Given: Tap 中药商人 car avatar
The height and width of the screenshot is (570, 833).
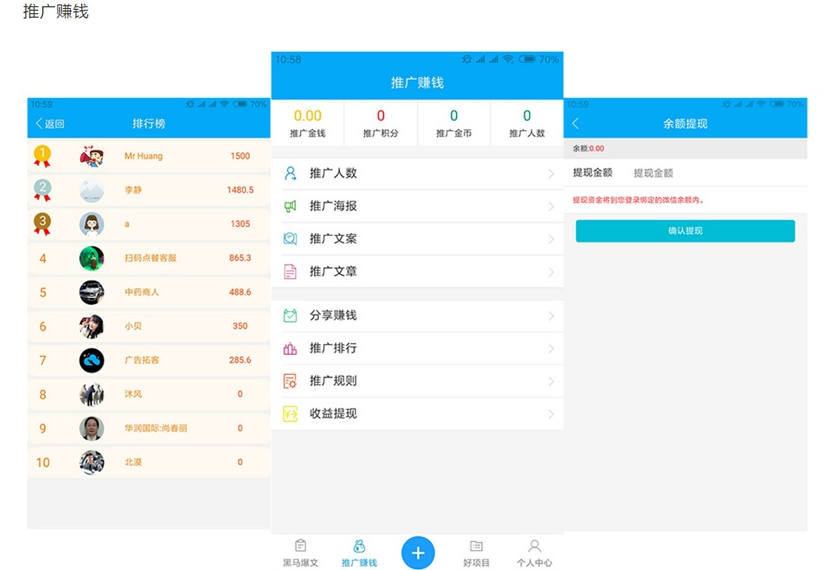Looking at the screenshot, I should (x=91, y=292).
